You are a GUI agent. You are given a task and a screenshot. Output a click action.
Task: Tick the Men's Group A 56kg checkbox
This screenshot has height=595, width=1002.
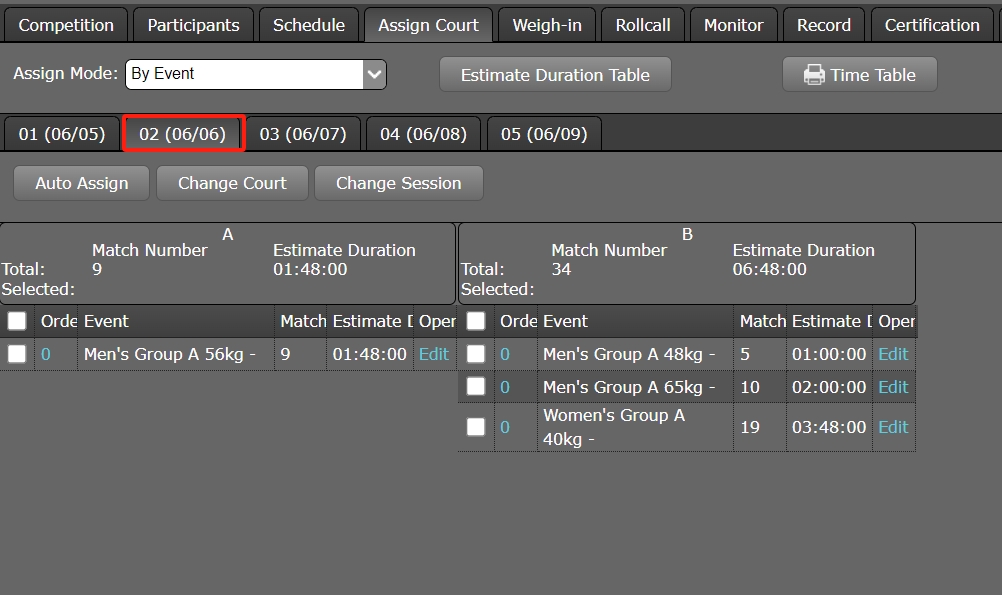tap(17, 354)
